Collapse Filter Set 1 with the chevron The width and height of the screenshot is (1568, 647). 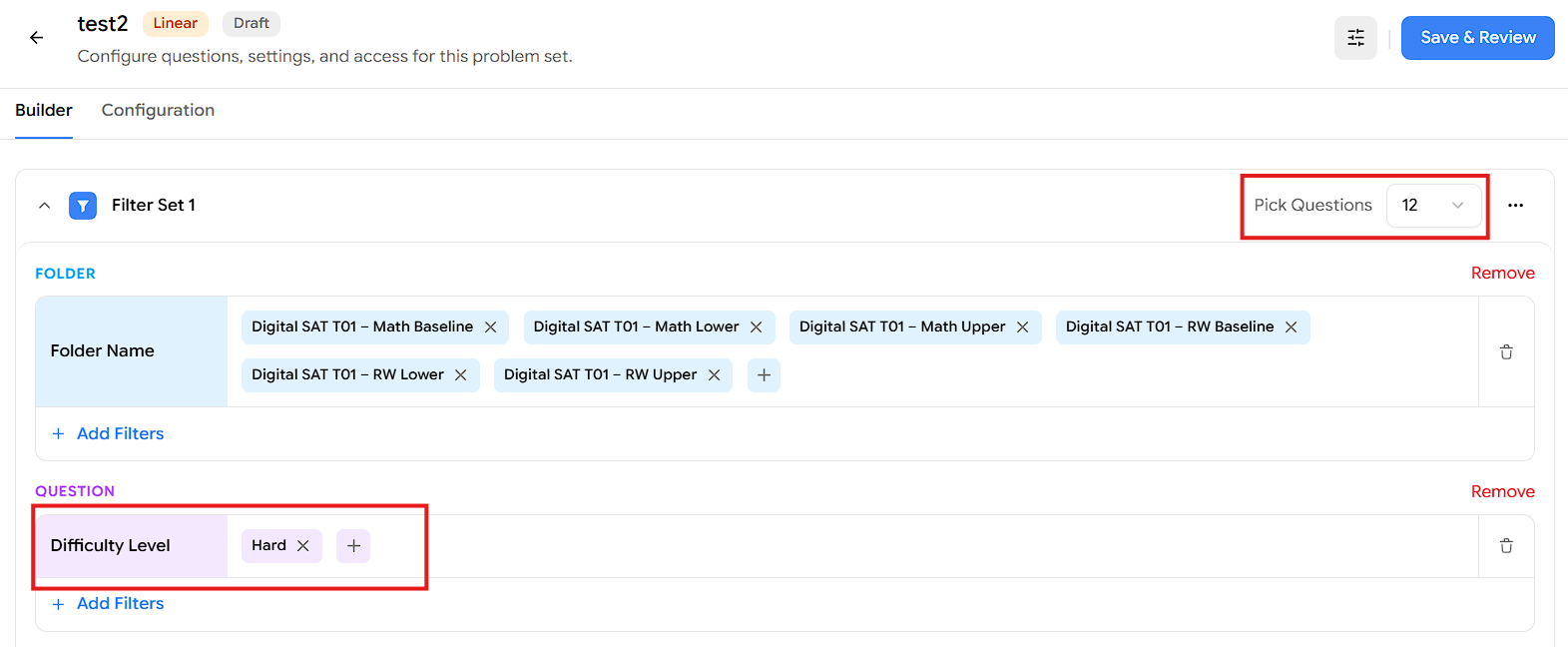tap(44, 206)
